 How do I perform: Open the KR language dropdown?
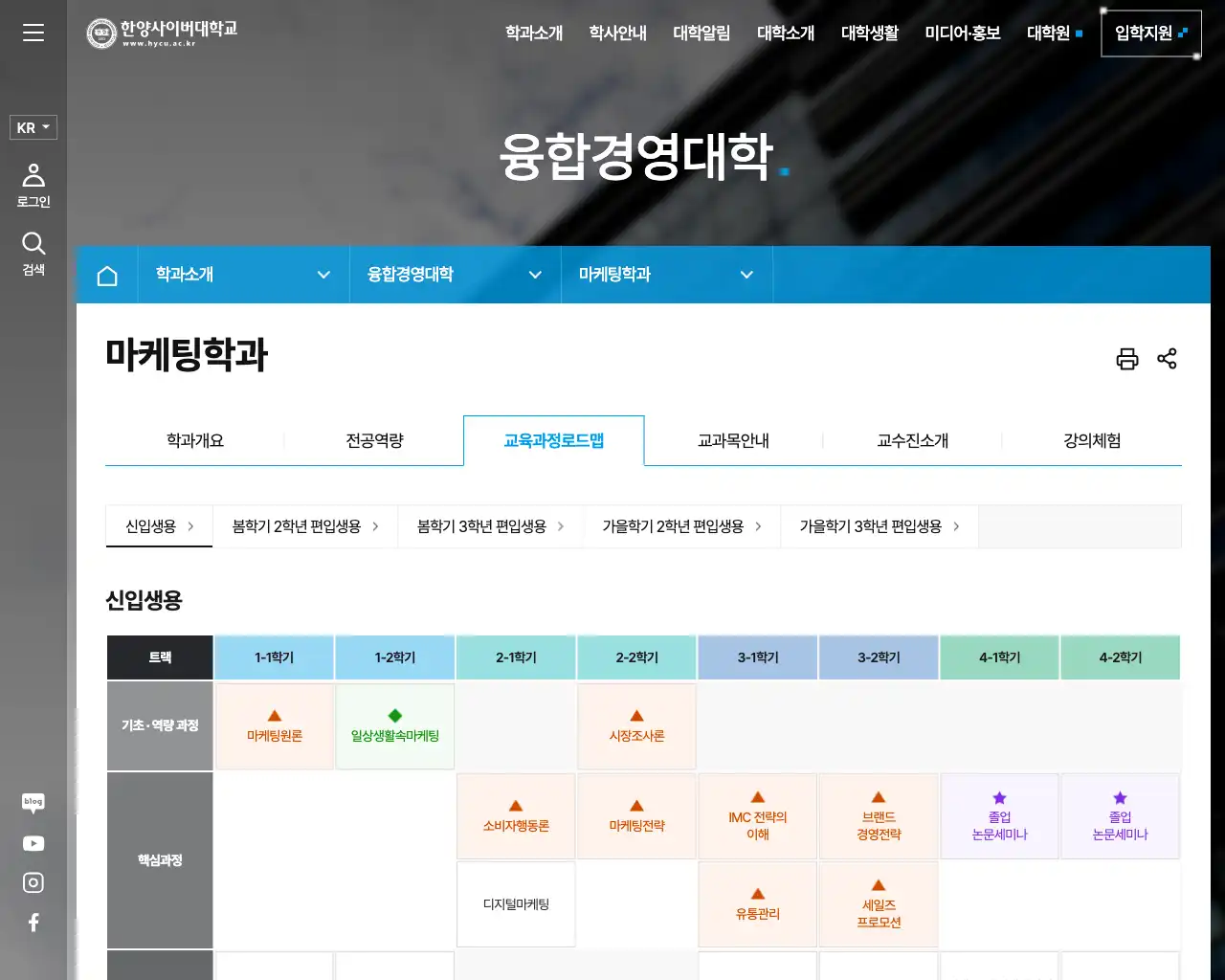[x=33, y=127]
